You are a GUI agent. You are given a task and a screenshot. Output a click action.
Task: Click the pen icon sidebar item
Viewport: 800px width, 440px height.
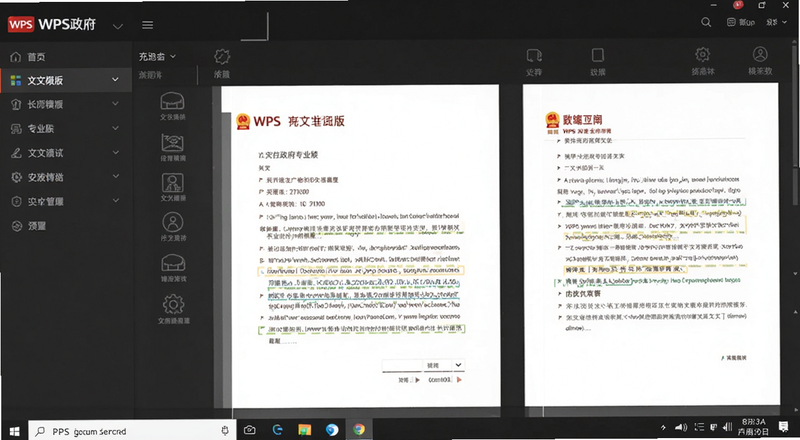pyautogui.click(x=37, y=153)
